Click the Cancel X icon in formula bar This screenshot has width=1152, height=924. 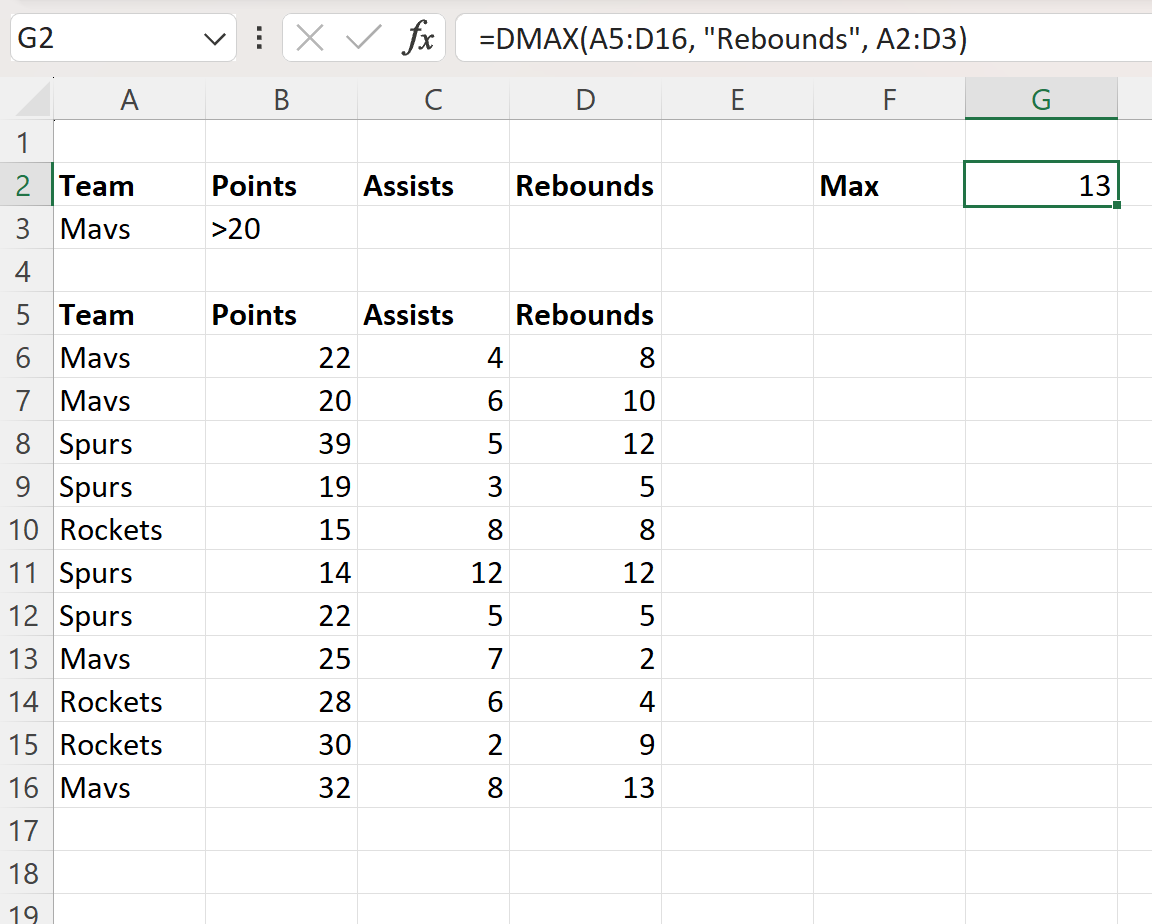[x=310, y=39]
